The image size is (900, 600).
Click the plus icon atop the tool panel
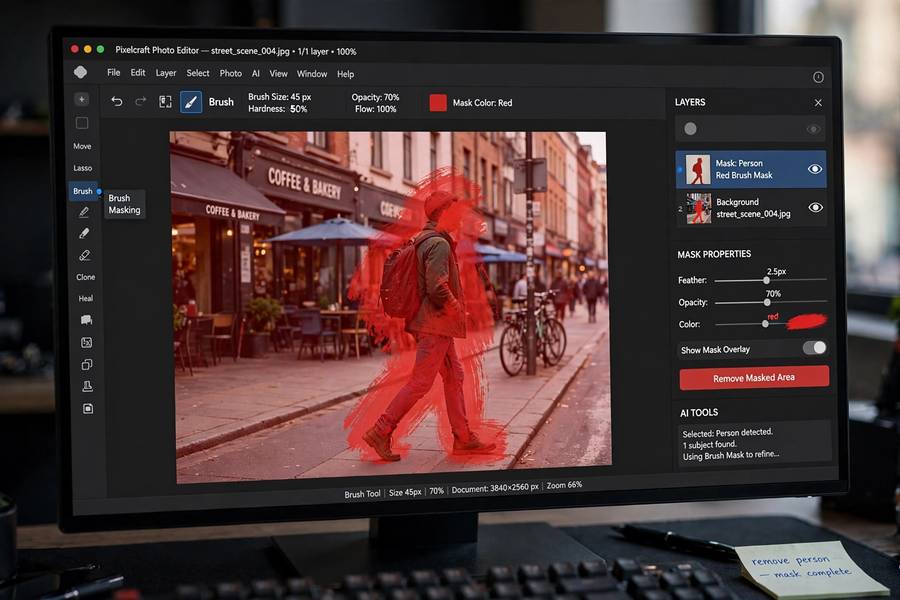coord(82,99)
